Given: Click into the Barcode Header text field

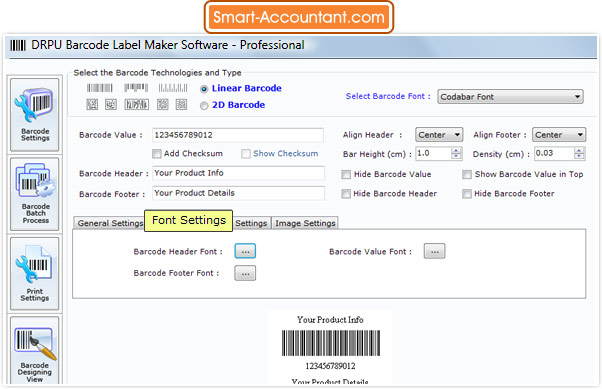Looking at the screenshot, I should [x=238, y=173].
